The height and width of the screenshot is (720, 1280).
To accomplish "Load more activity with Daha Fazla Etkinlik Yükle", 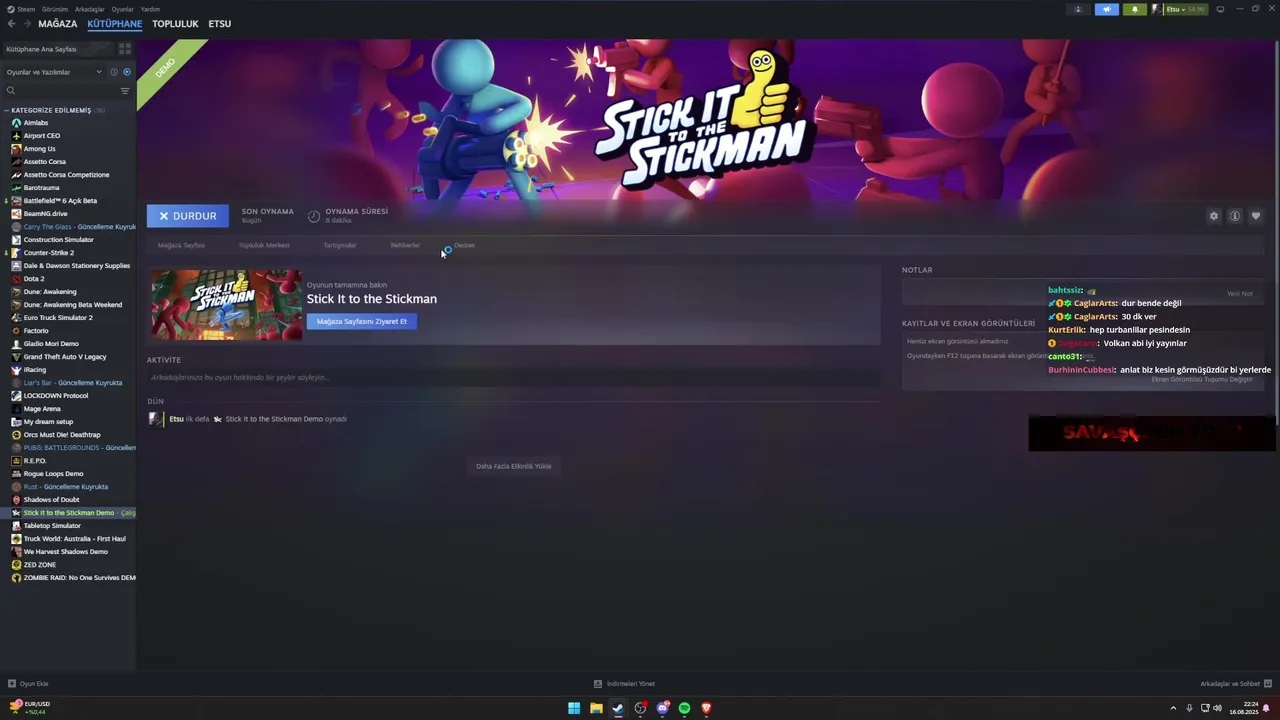I will (x=513, y=466).
